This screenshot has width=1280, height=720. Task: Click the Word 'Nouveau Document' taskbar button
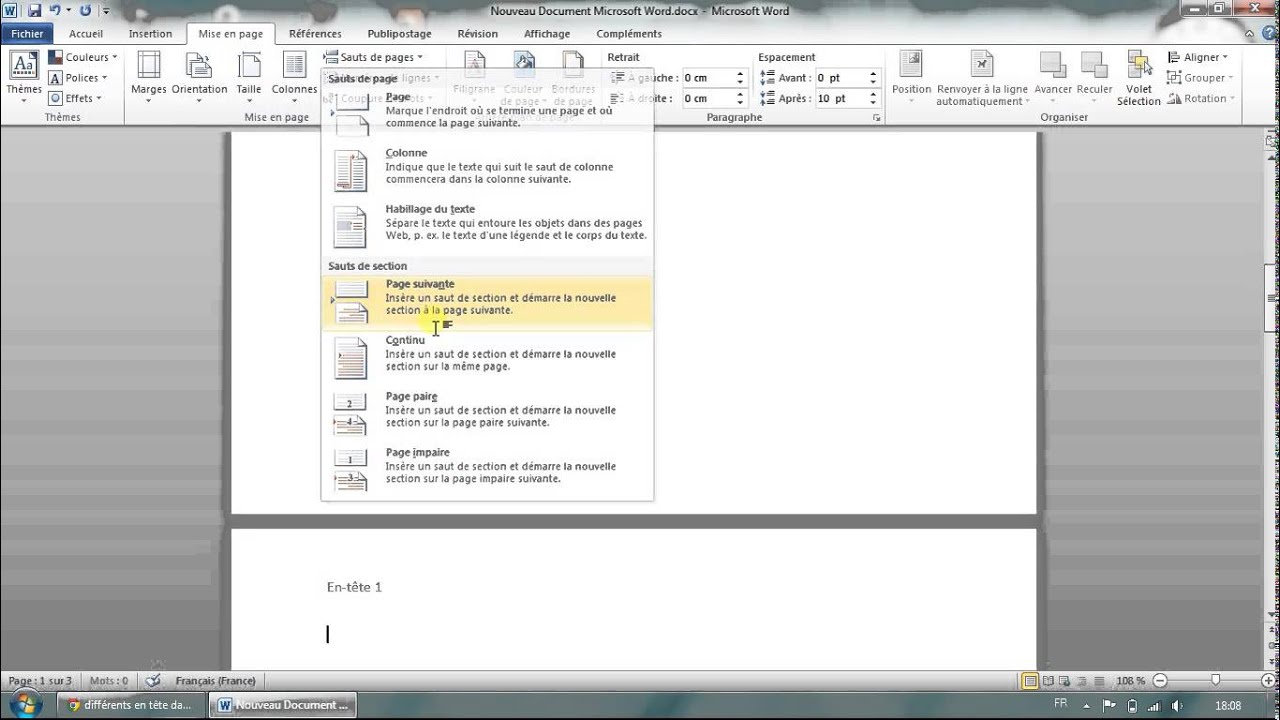coord(282,705)
